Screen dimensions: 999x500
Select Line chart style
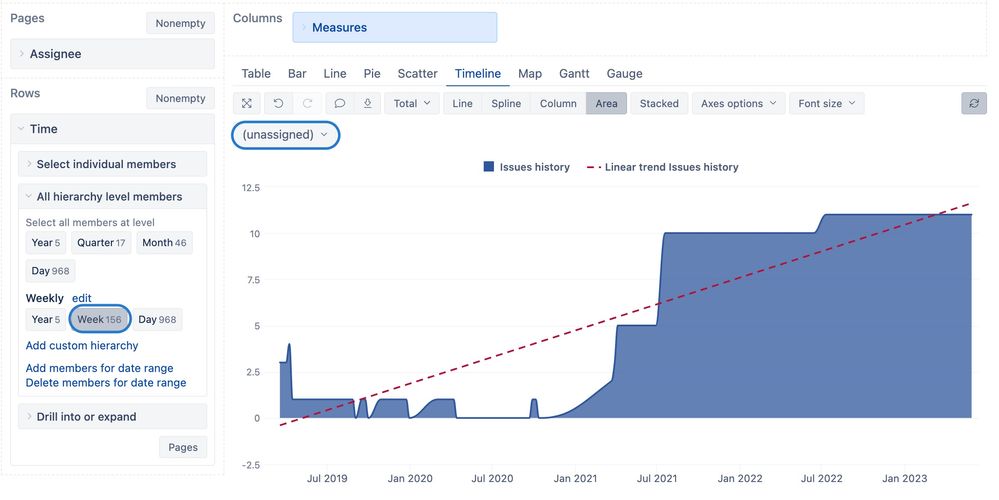(x=463, y=103)
